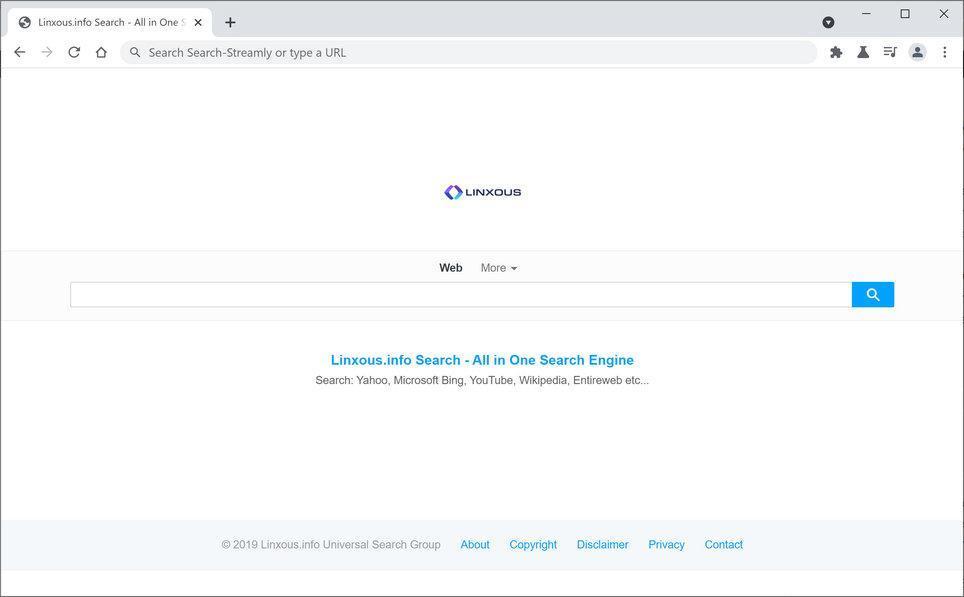Open the About footer link
This screenshot has width=964, height=597.
coord(475,545)
